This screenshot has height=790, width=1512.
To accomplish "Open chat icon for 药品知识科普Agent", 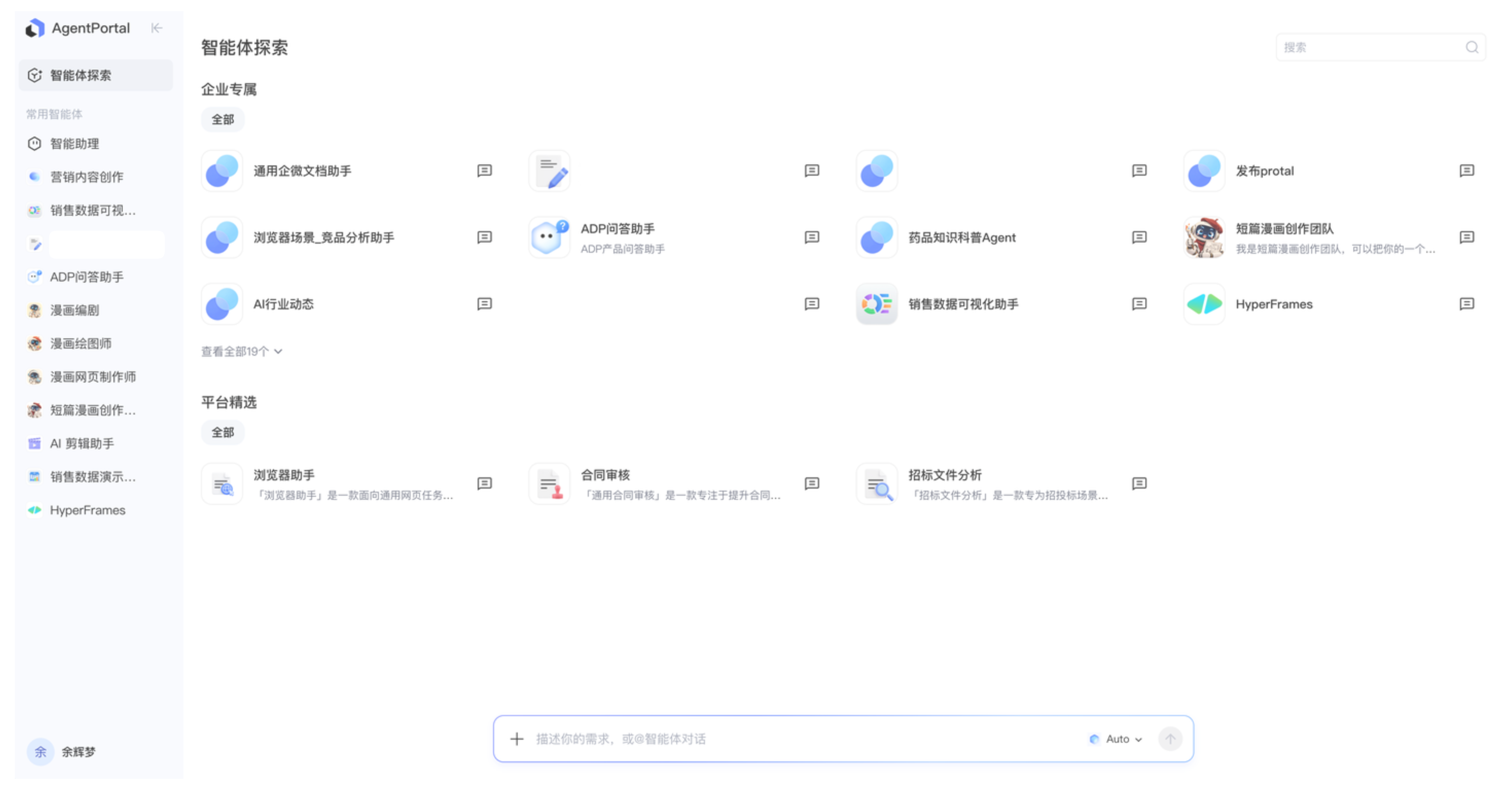I will 1139,237.
